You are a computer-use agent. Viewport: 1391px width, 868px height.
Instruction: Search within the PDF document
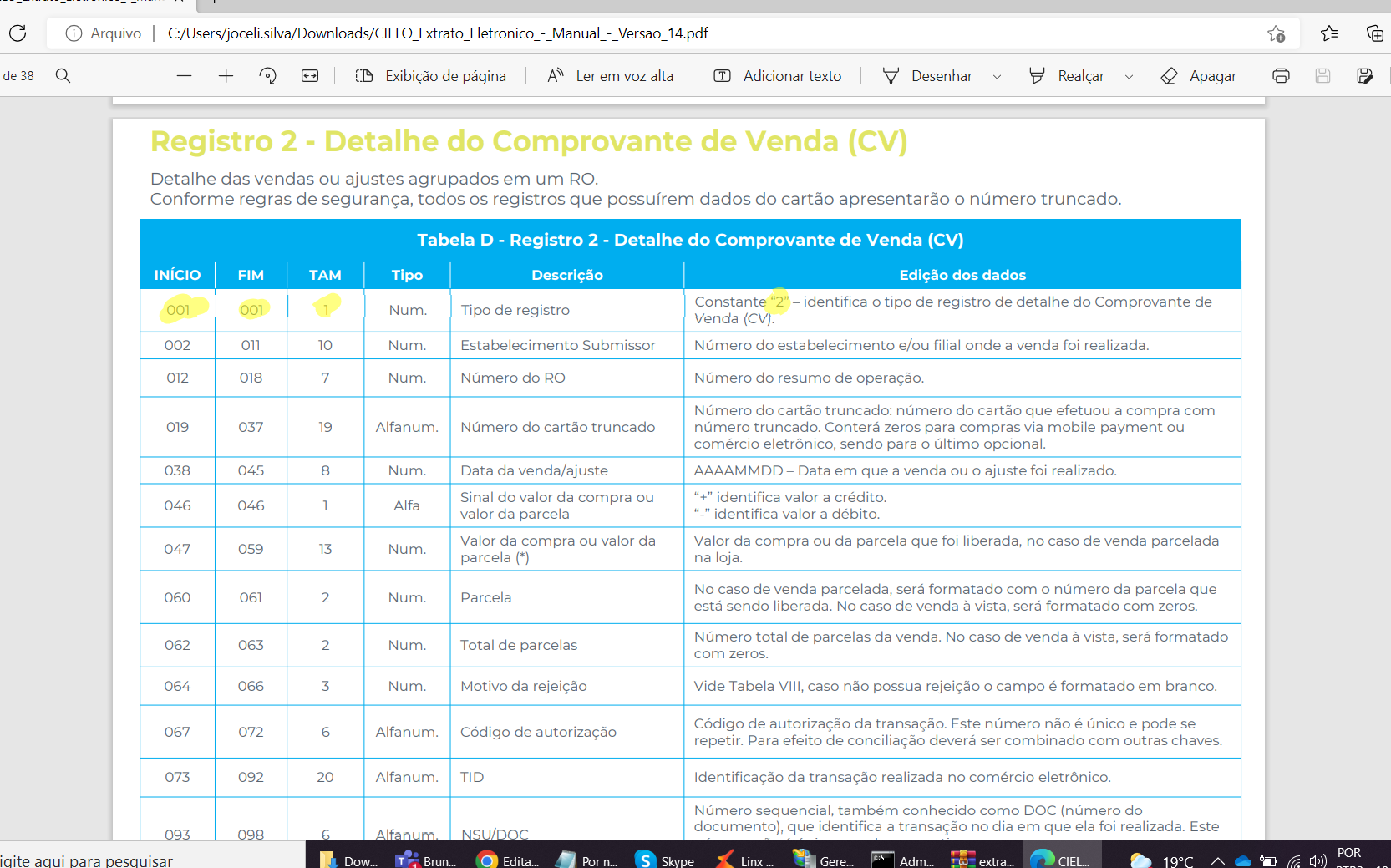tap(63, 76)
